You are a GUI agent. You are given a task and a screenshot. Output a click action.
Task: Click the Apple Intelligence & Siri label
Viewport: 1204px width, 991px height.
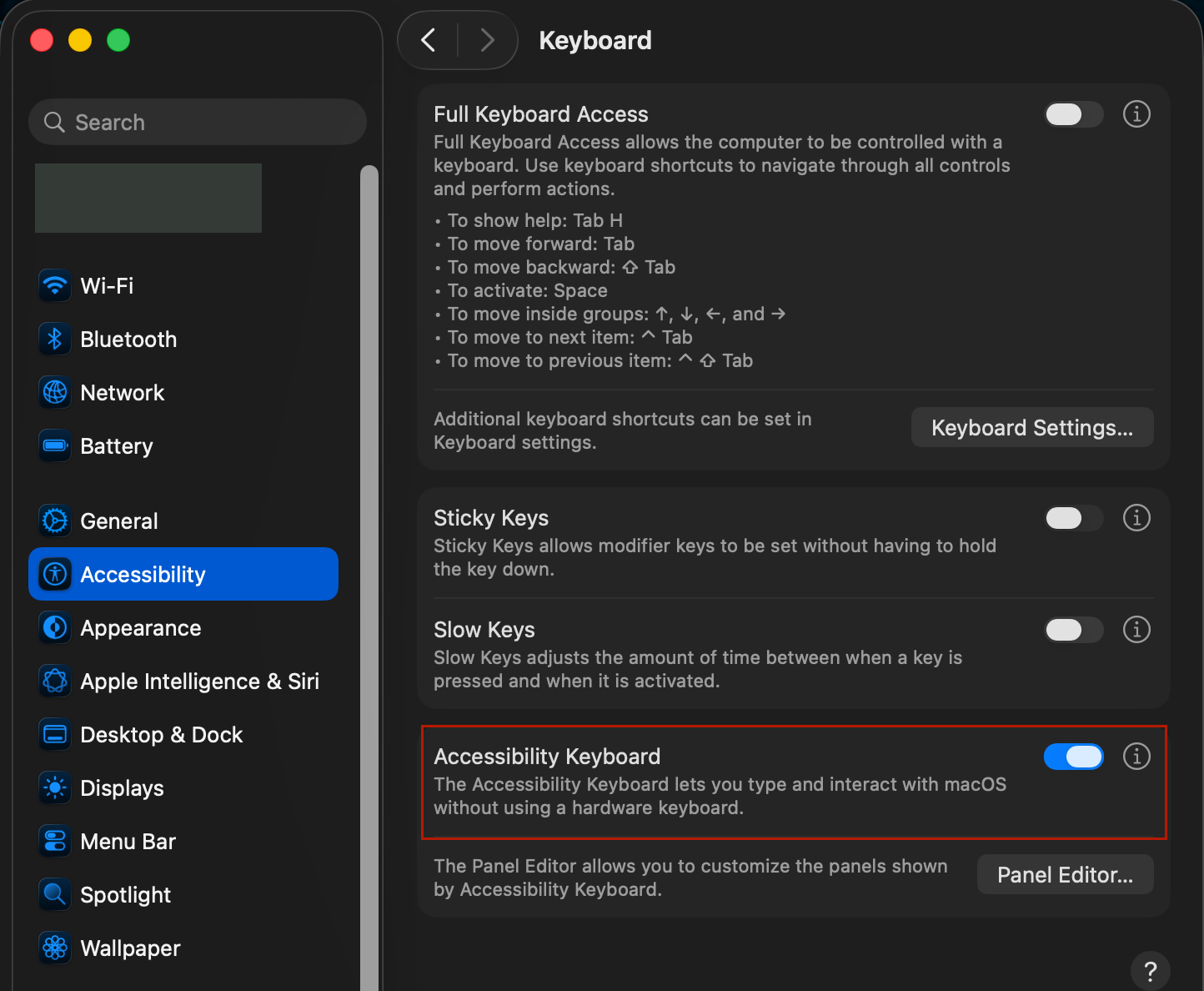[200, 682]
